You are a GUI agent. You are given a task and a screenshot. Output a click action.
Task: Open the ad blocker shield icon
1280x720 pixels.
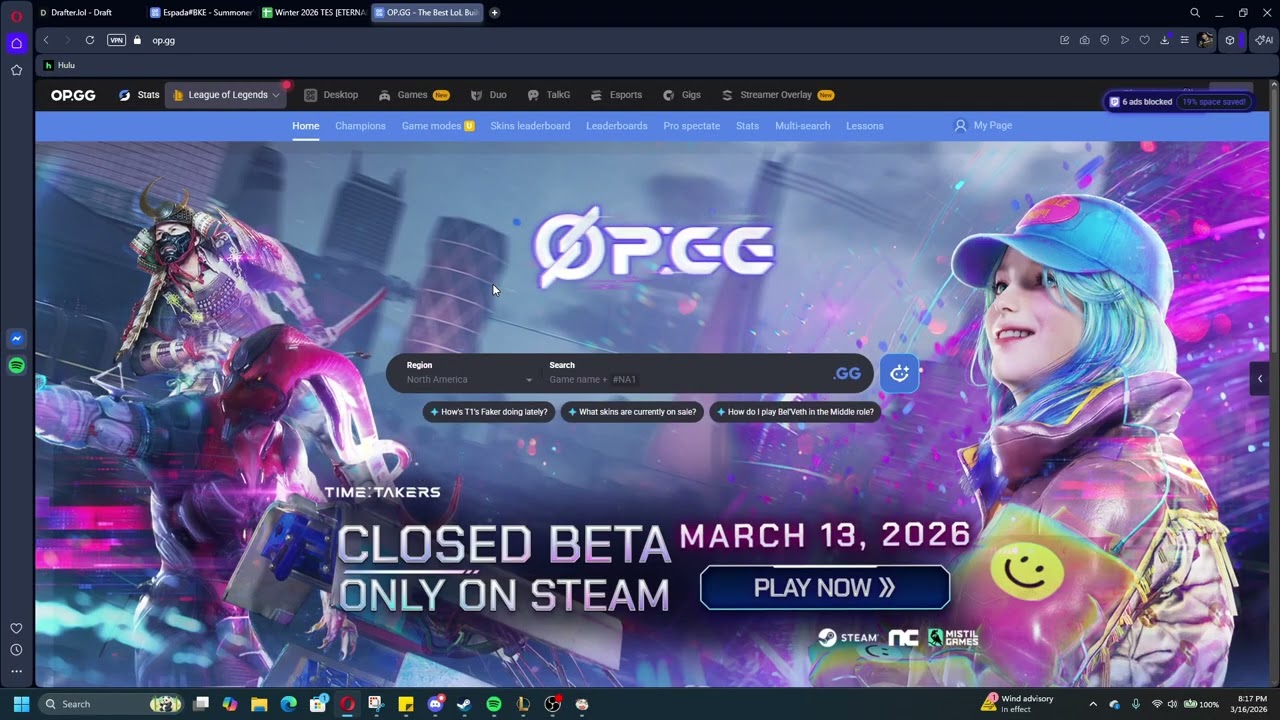click(1105, 40)
